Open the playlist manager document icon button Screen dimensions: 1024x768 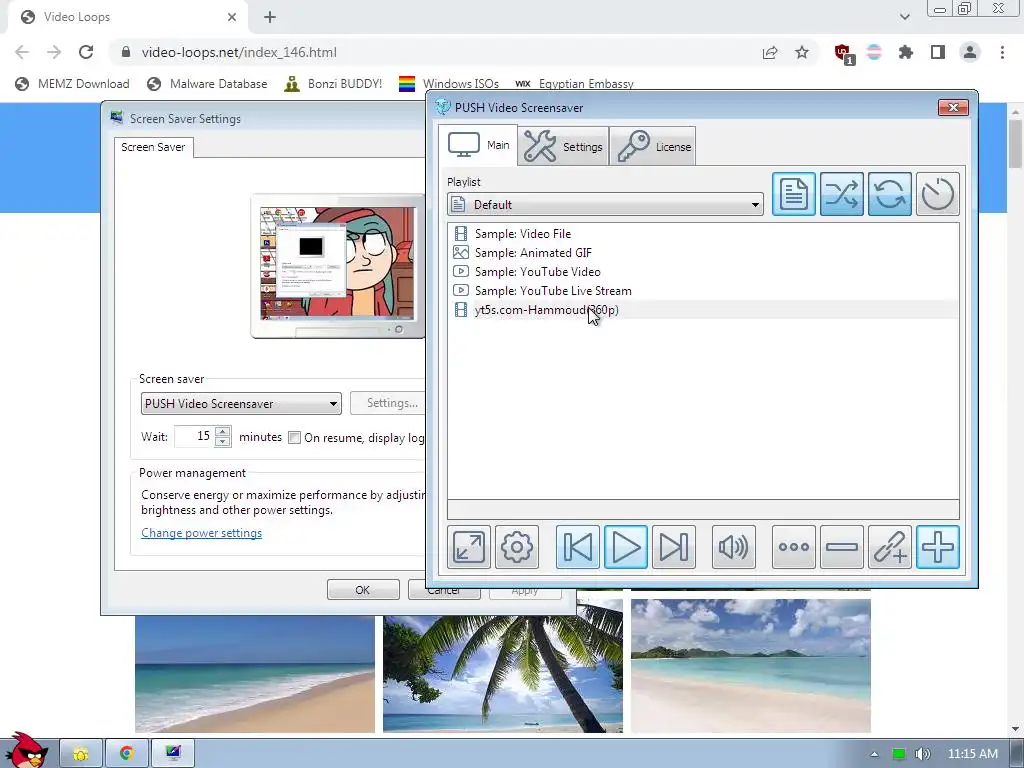[x=793, y=194]
